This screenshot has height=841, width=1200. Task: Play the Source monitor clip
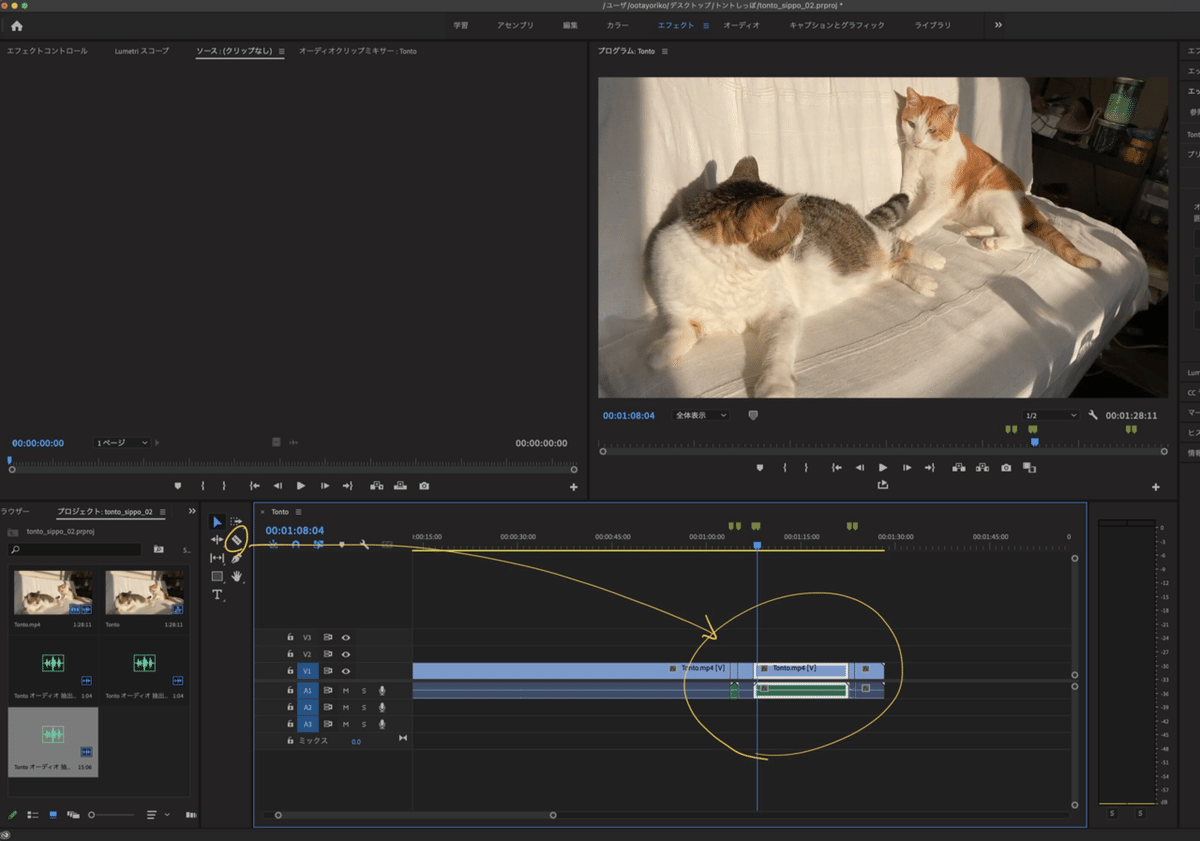pos(301,485)
